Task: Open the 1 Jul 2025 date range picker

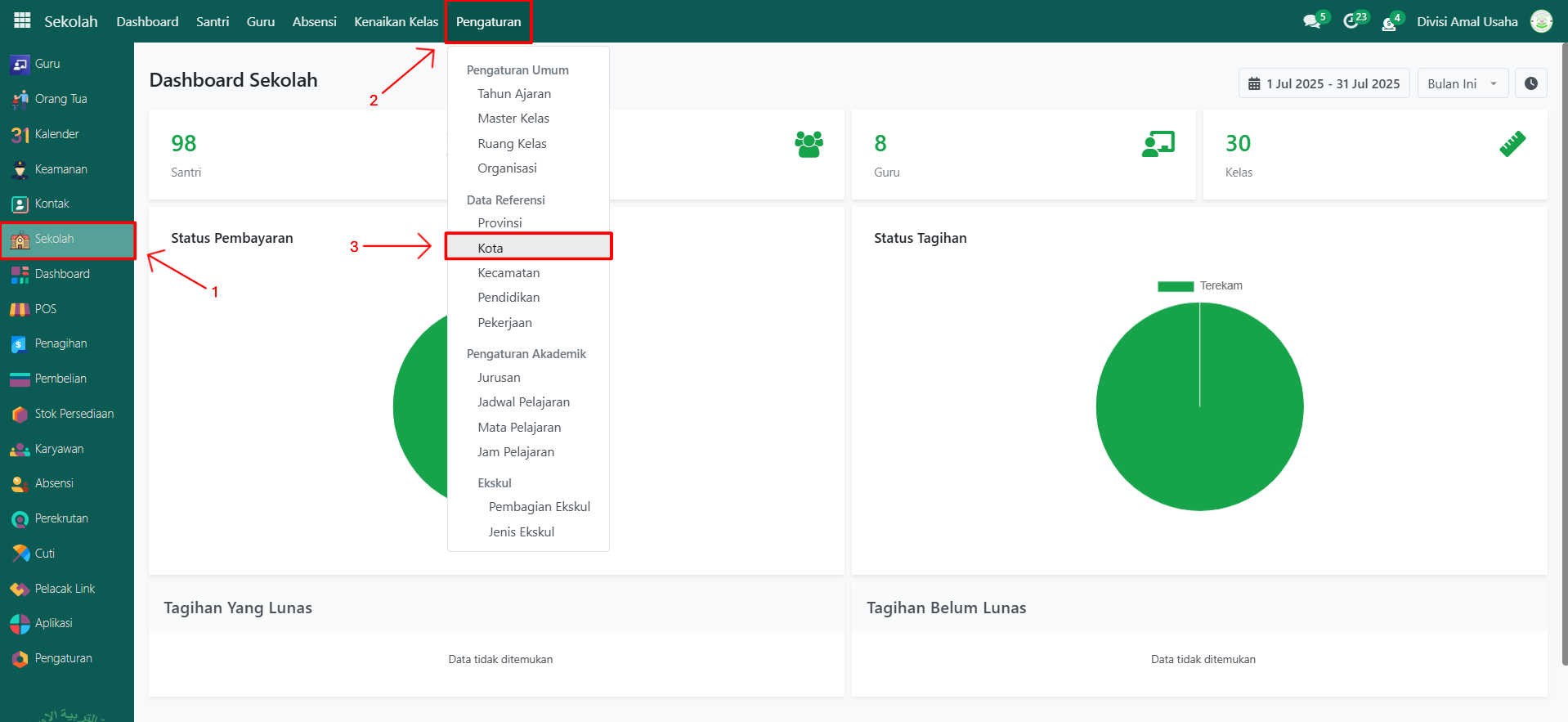Action: [1324, 83]
